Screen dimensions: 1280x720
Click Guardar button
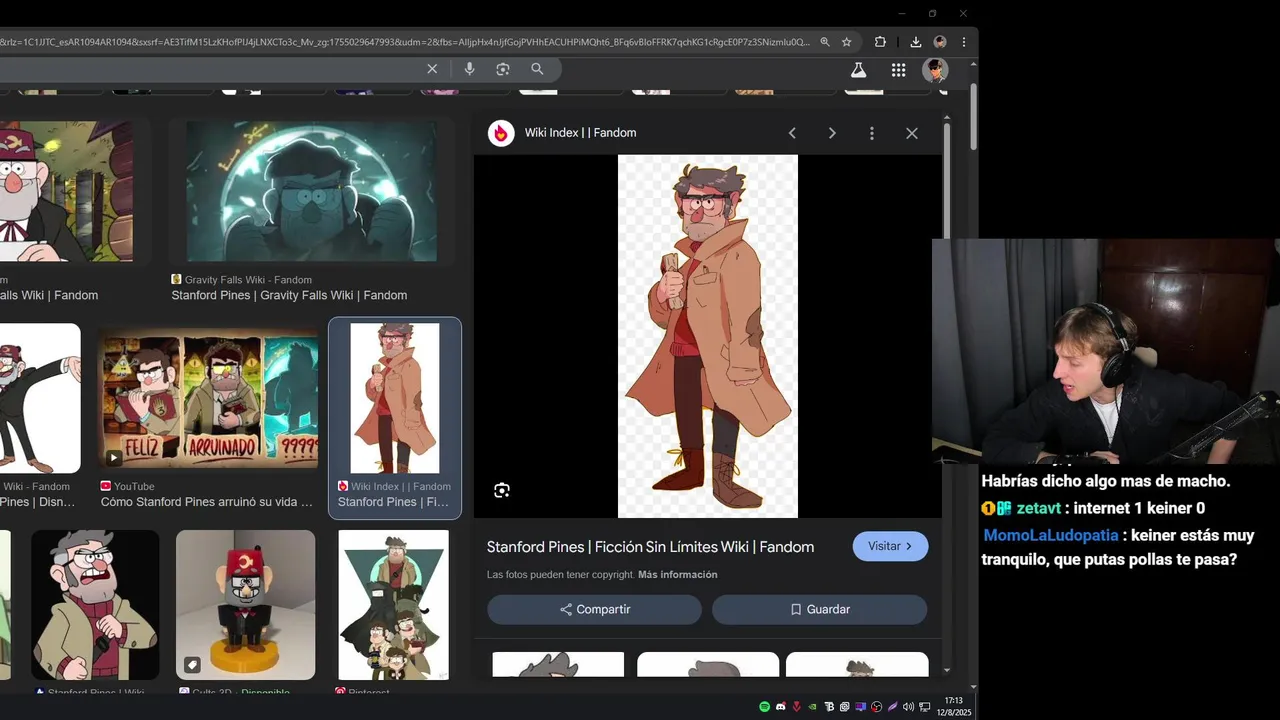(819, 609)
